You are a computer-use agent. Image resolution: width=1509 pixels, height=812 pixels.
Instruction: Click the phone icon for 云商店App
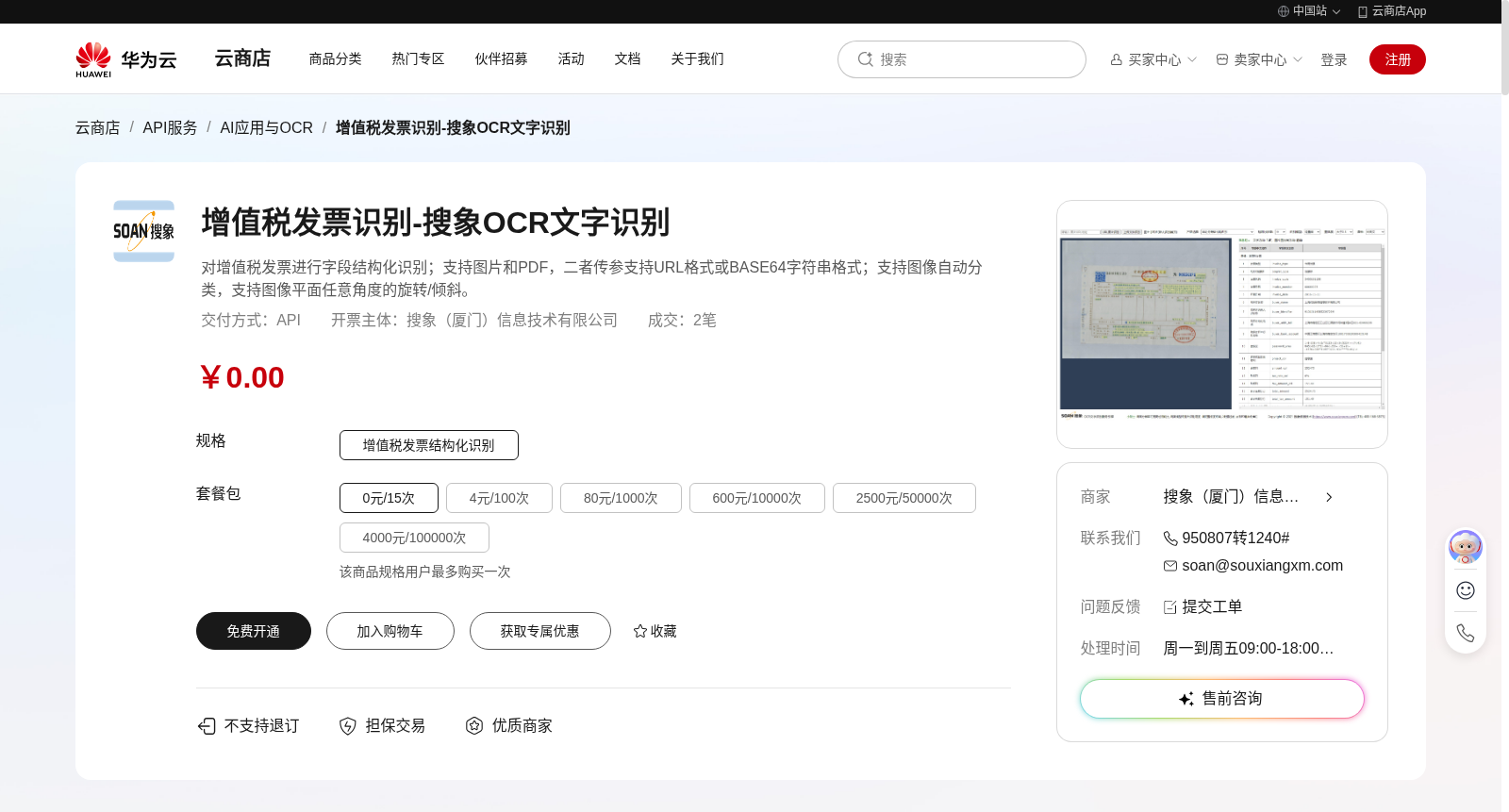pyautogui.click(x=1362, y=11)
